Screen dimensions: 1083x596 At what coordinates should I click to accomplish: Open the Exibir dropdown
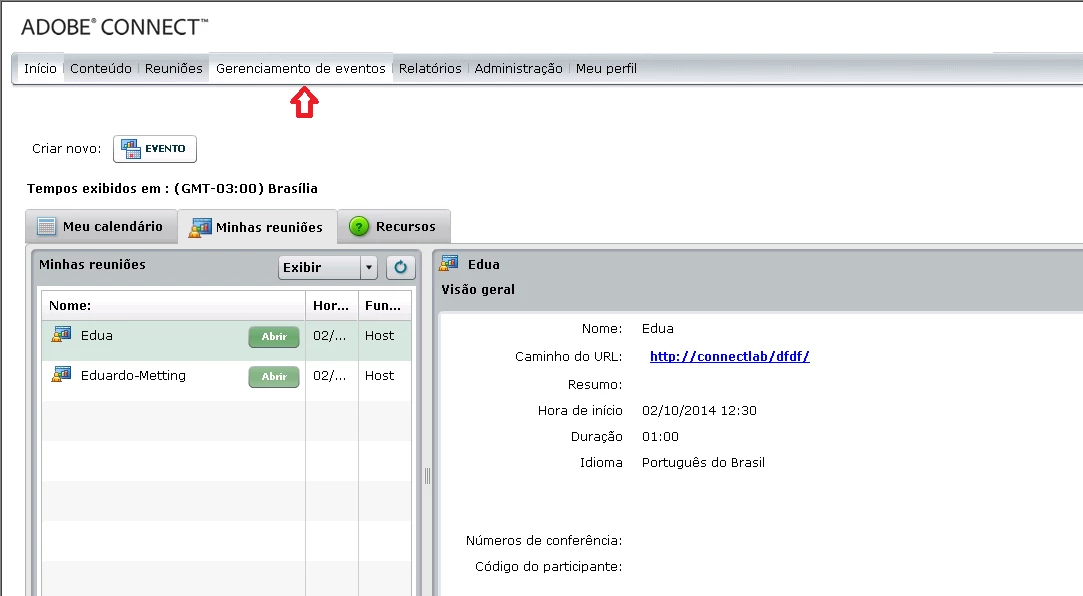coord(327,267)
